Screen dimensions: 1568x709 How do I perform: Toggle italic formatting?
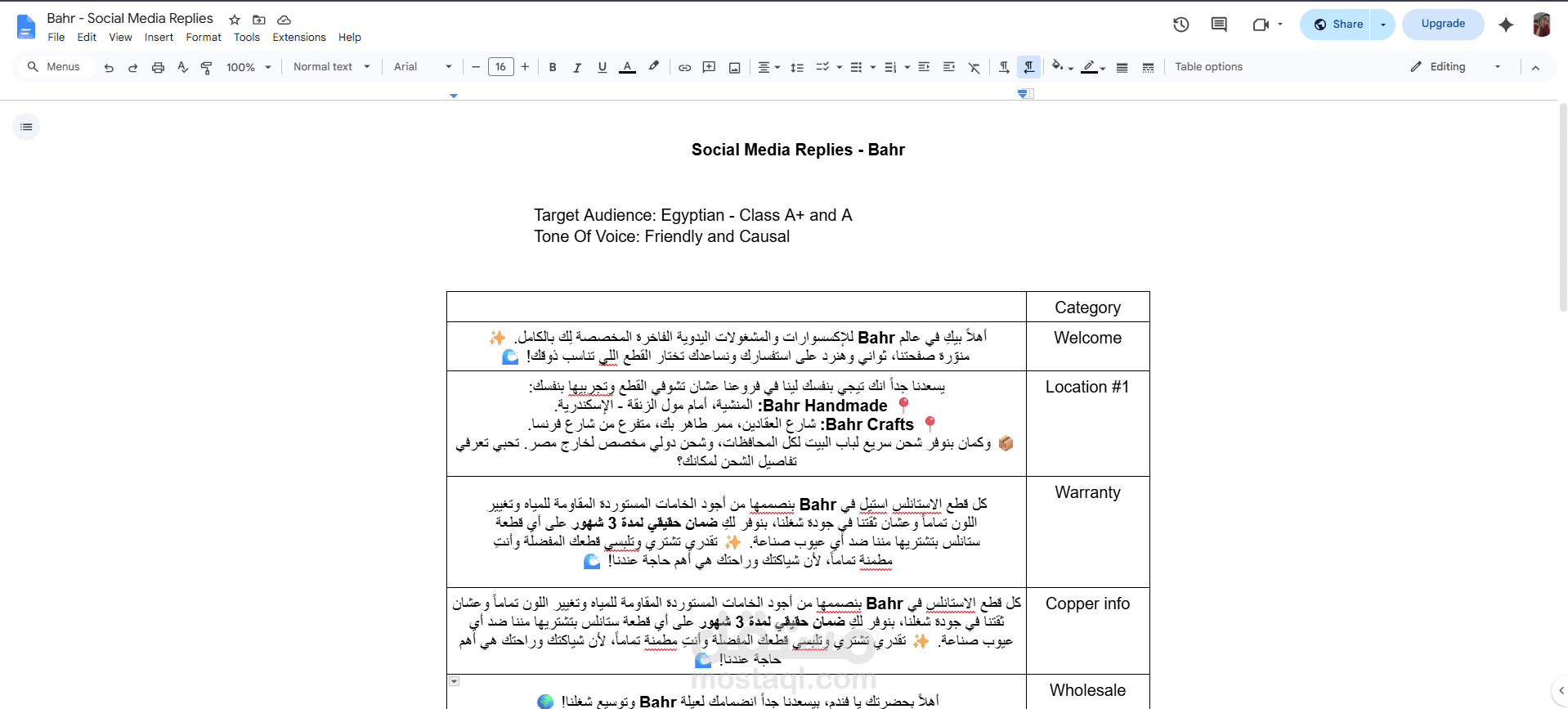(577, 67)
